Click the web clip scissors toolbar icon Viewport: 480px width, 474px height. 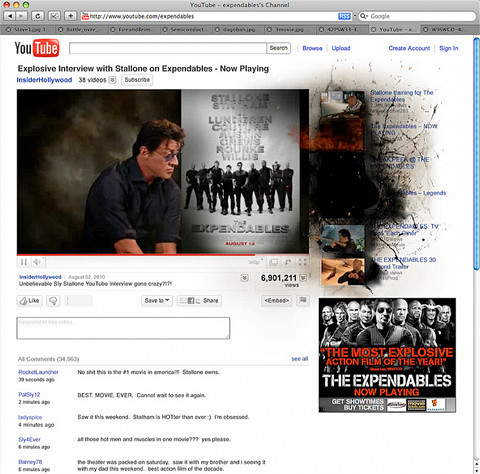click(x=54, y=16)
